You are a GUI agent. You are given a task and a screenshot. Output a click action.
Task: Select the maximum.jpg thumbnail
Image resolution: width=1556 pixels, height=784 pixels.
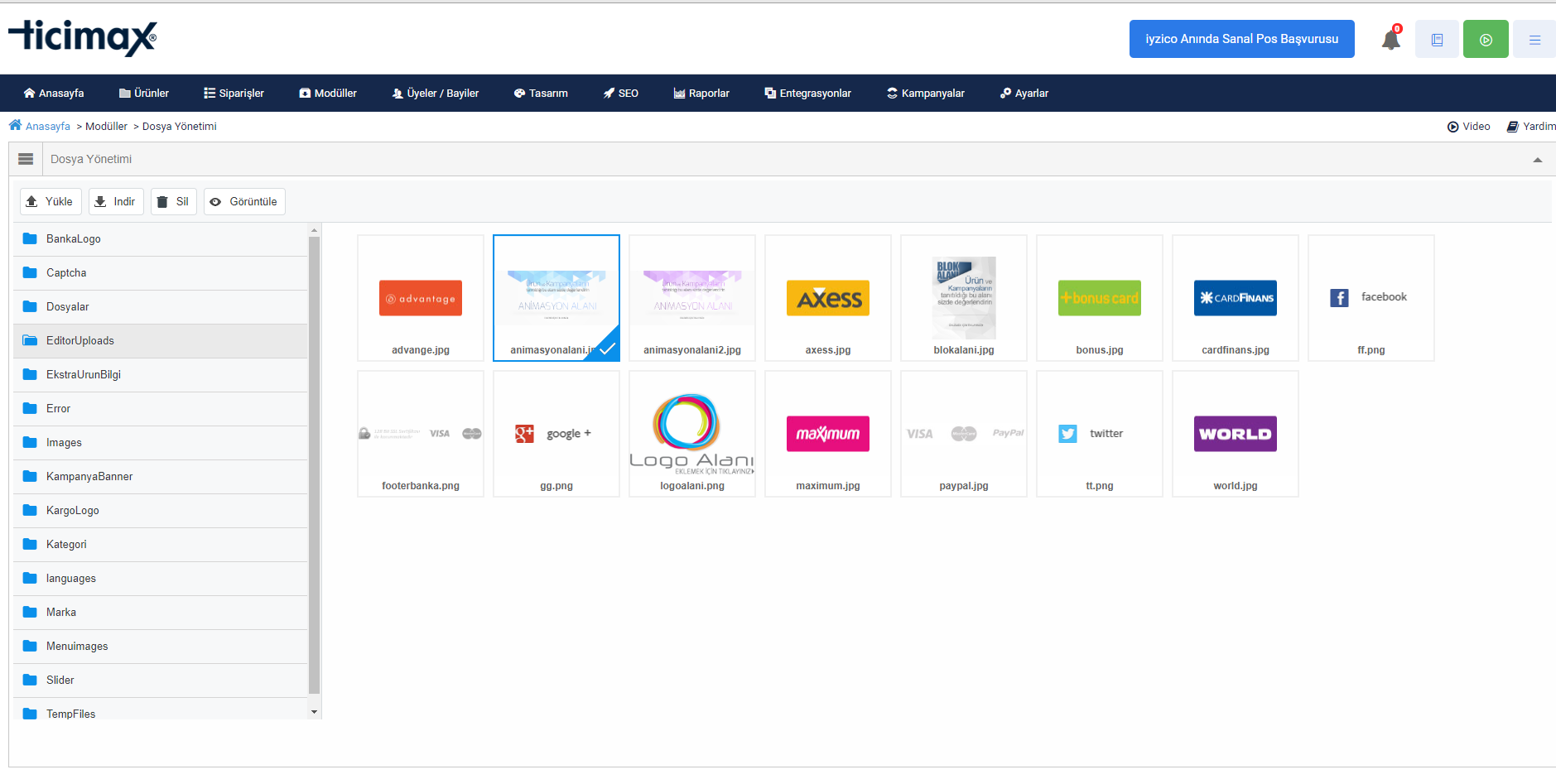coord(828,434)
